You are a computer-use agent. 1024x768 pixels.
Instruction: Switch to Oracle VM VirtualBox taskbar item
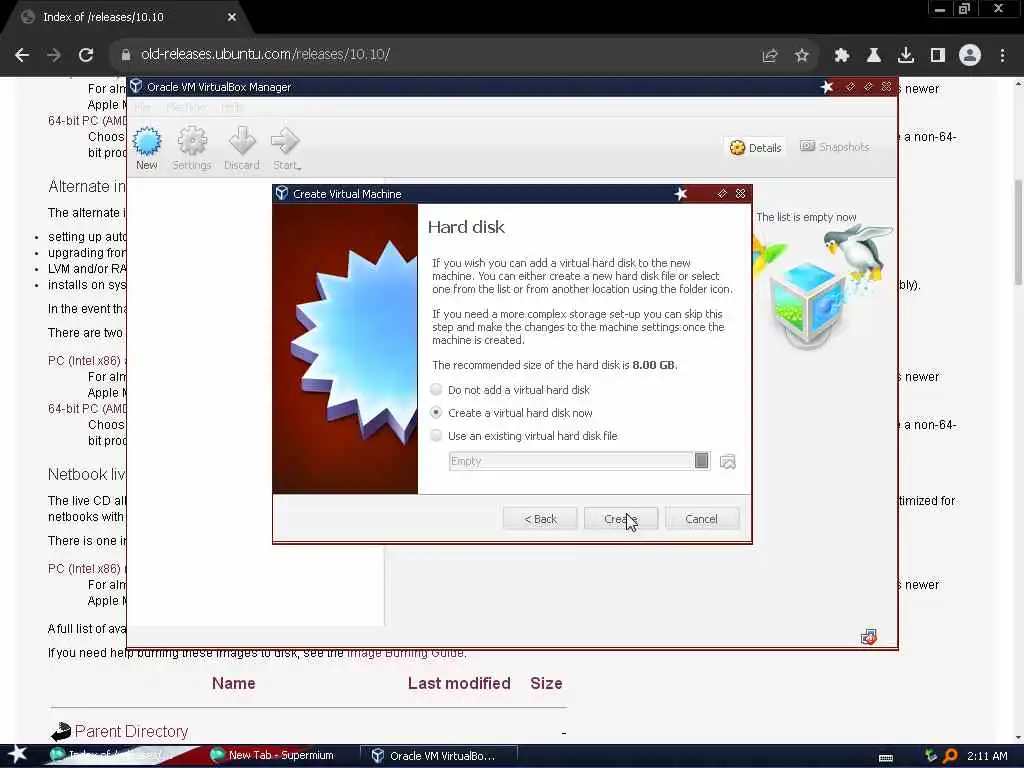click(438, 756)
